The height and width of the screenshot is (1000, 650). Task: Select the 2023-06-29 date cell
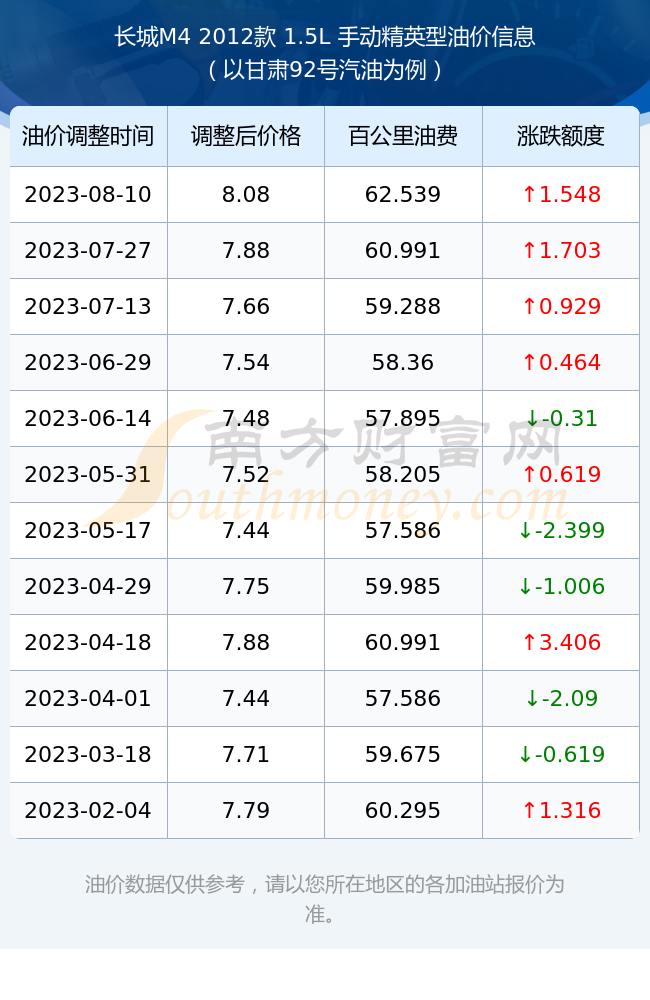89,362
